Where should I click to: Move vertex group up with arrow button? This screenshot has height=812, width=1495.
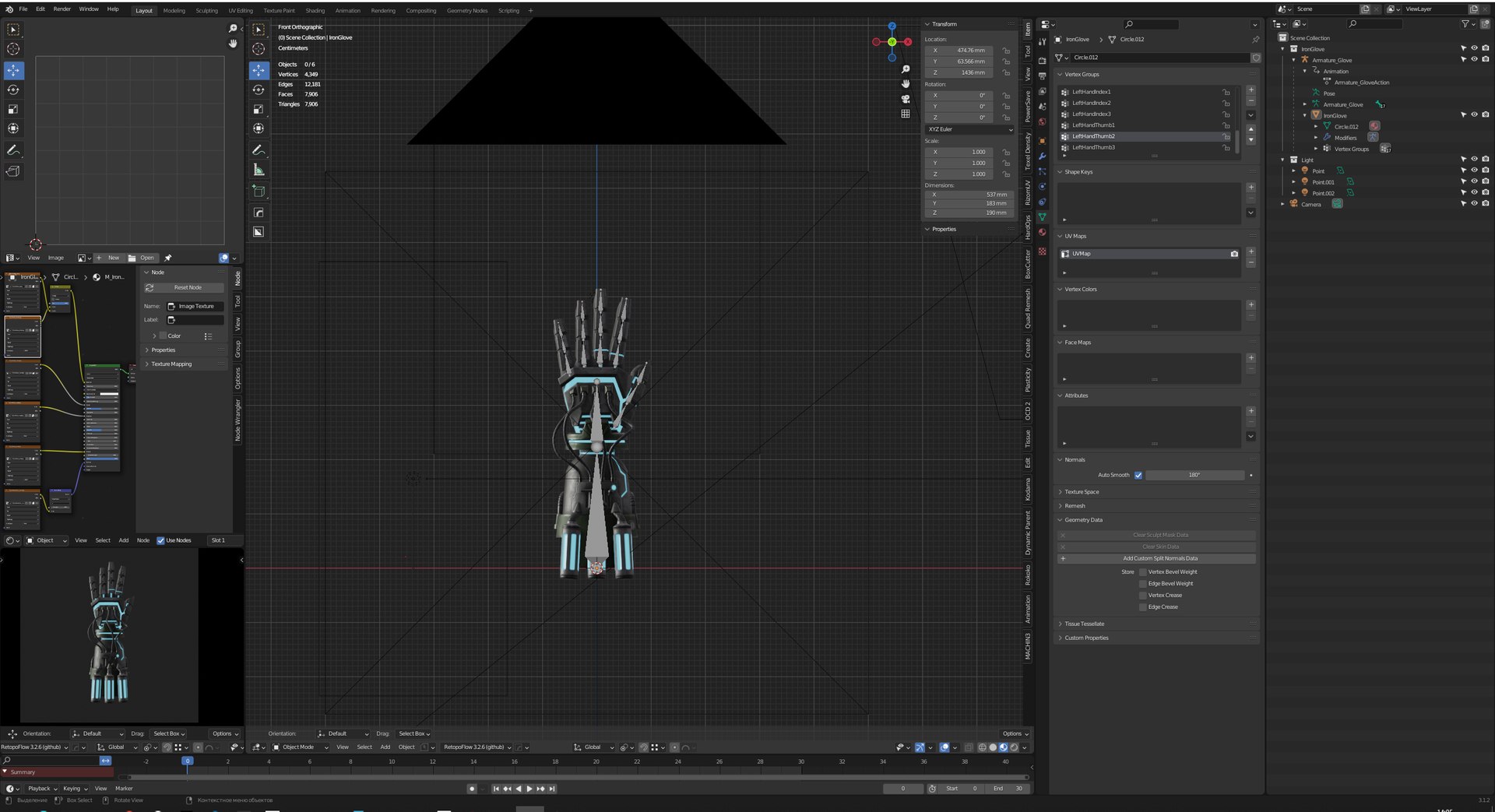(x=1251, y=128)
